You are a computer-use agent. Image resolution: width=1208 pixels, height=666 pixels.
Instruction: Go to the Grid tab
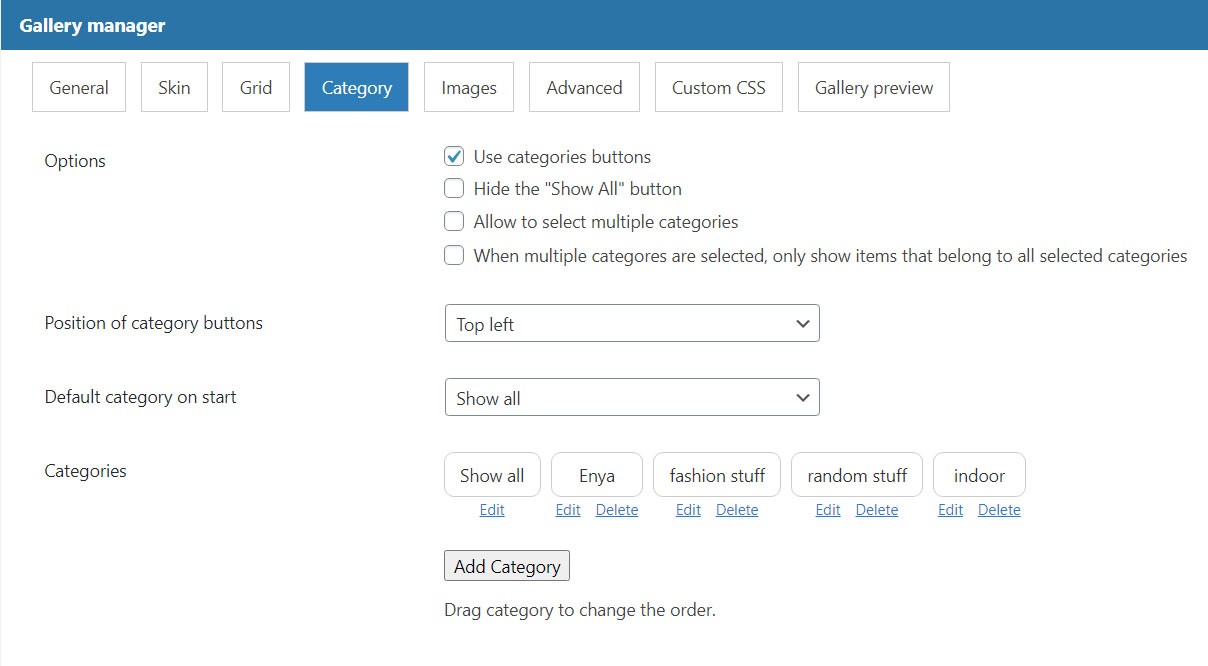256,88
